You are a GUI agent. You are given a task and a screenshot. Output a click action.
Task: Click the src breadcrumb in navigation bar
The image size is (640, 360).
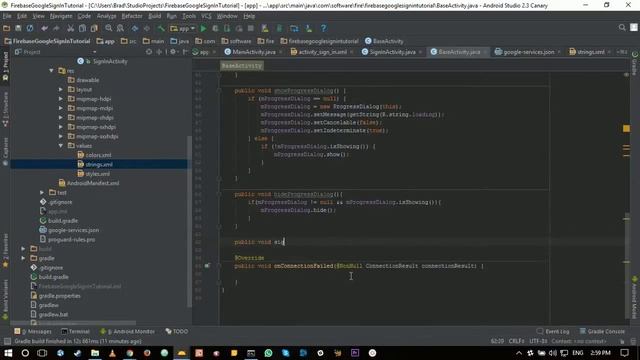[129, 41]
